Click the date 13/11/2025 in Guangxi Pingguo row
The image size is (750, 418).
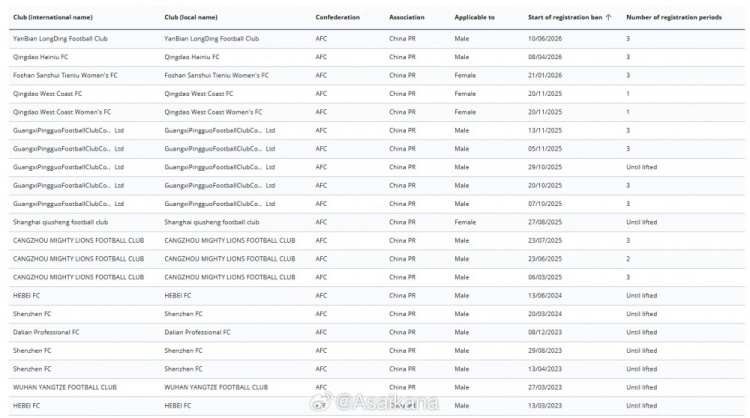[545, 131]
